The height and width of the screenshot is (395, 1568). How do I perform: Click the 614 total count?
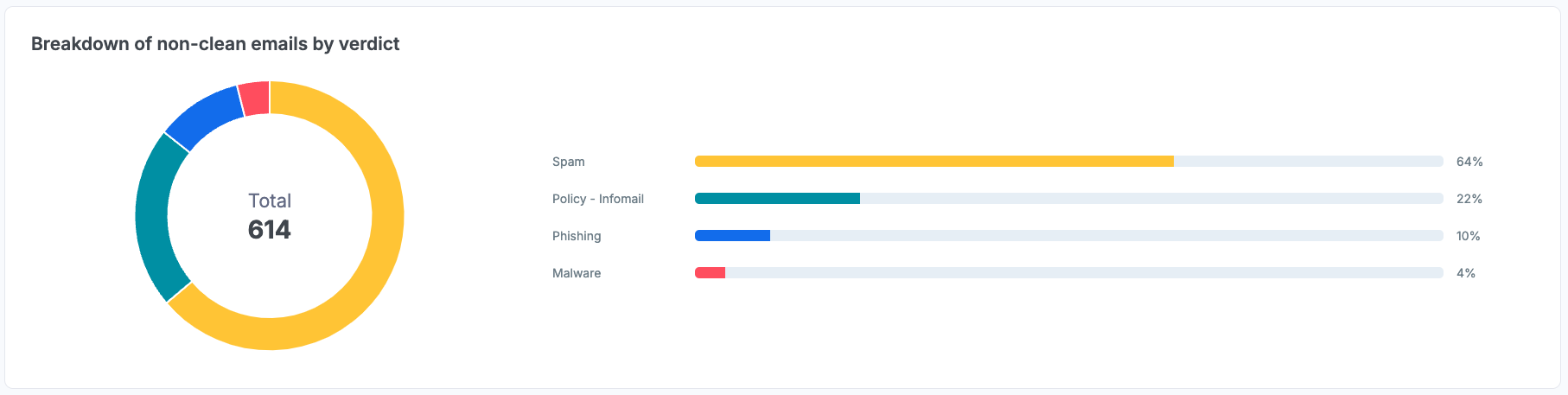click(x=270, y=230)
